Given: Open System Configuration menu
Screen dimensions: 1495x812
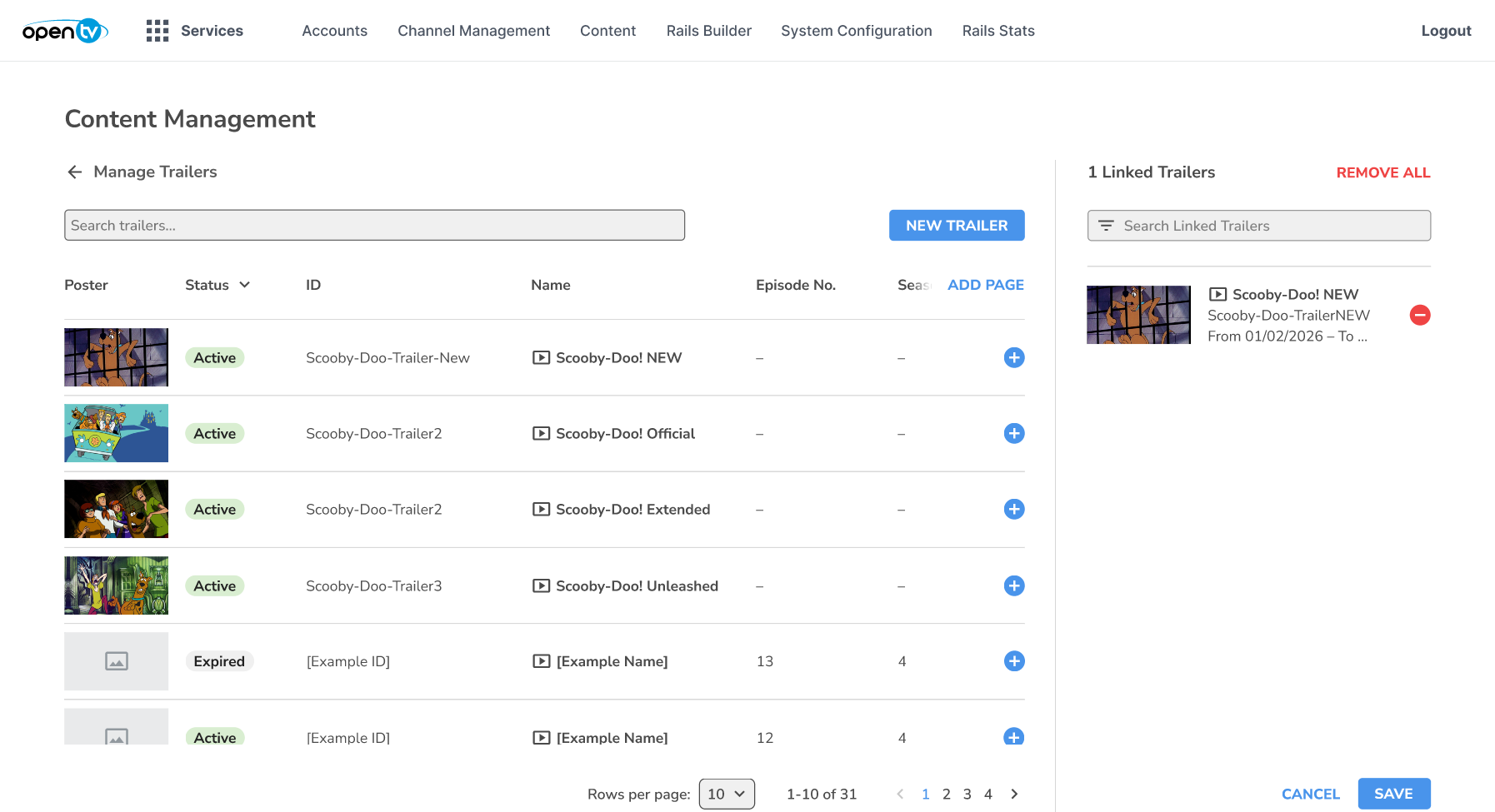Looking at the screenshot, I should pos(856,31).
